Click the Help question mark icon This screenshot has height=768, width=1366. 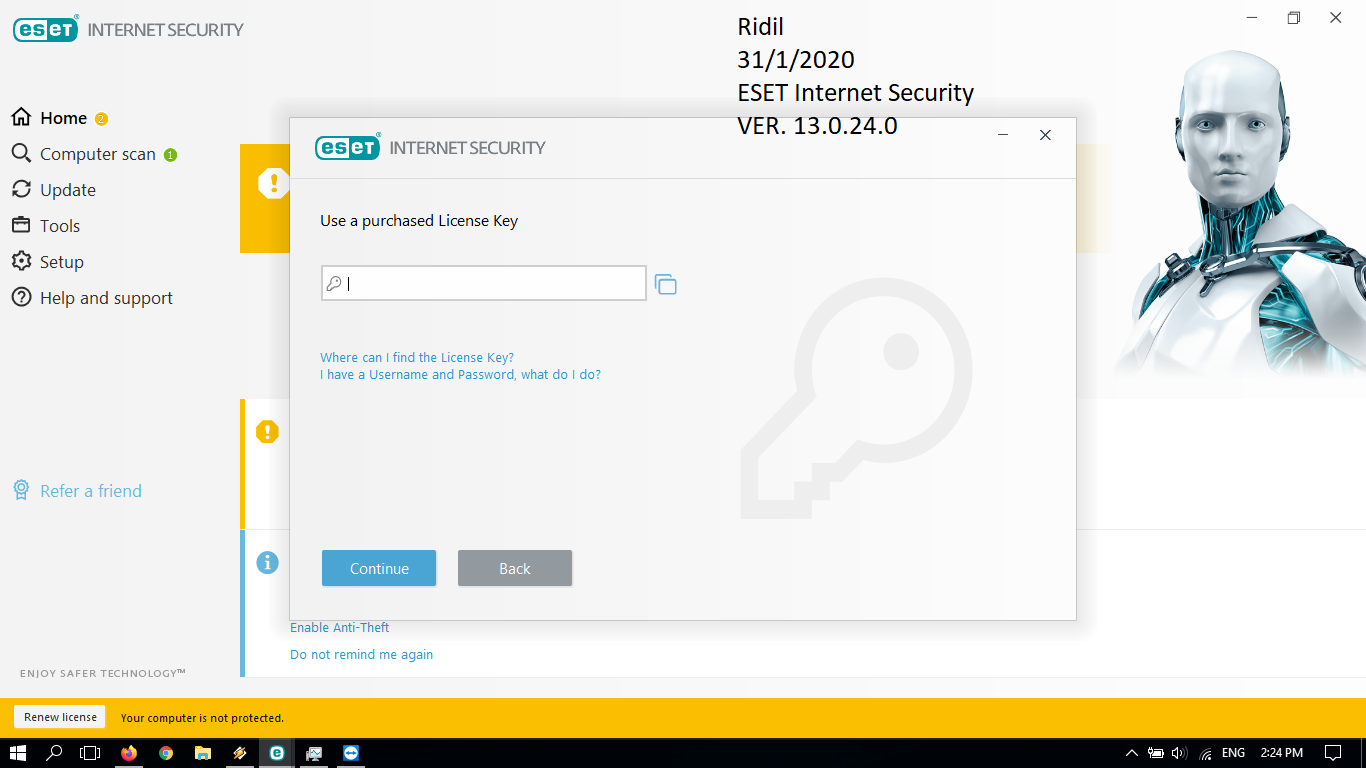click(x=21, y=298)
